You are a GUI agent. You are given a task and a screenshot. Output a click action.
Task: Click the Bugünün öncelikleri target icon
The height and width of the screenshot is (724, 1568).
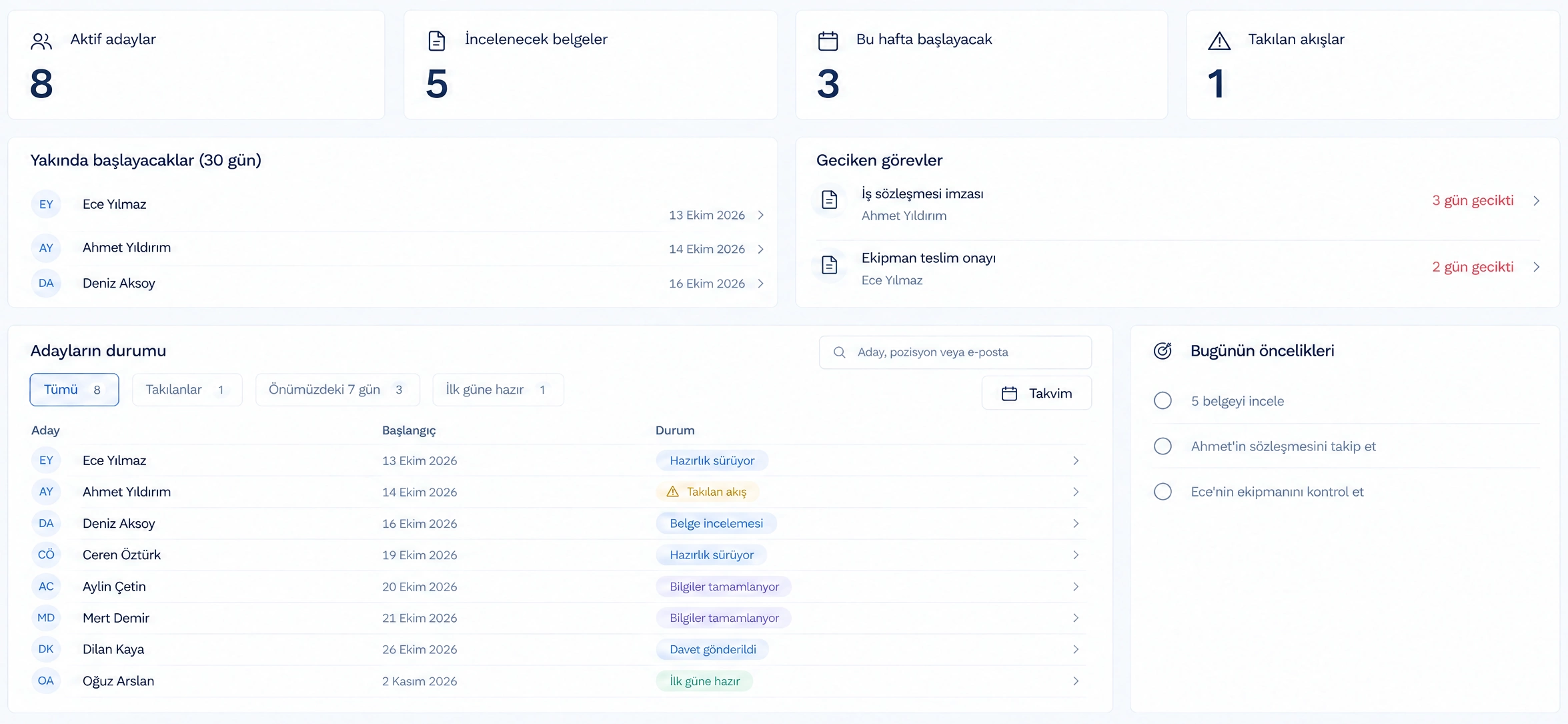click(x=1162, y=351)
